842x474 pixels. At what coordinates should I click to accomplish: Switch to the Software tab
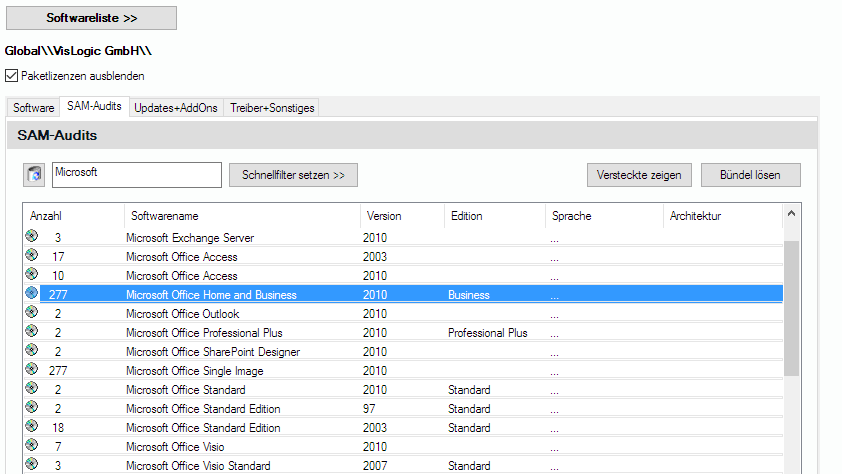[33, 108]
